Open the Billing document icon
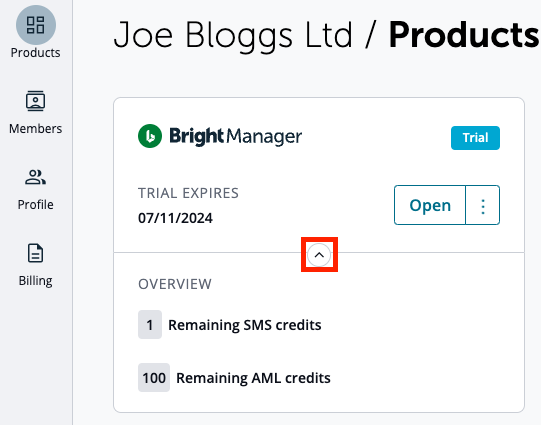This screenshot has height=425, width=541. click(x=35, y=253)
